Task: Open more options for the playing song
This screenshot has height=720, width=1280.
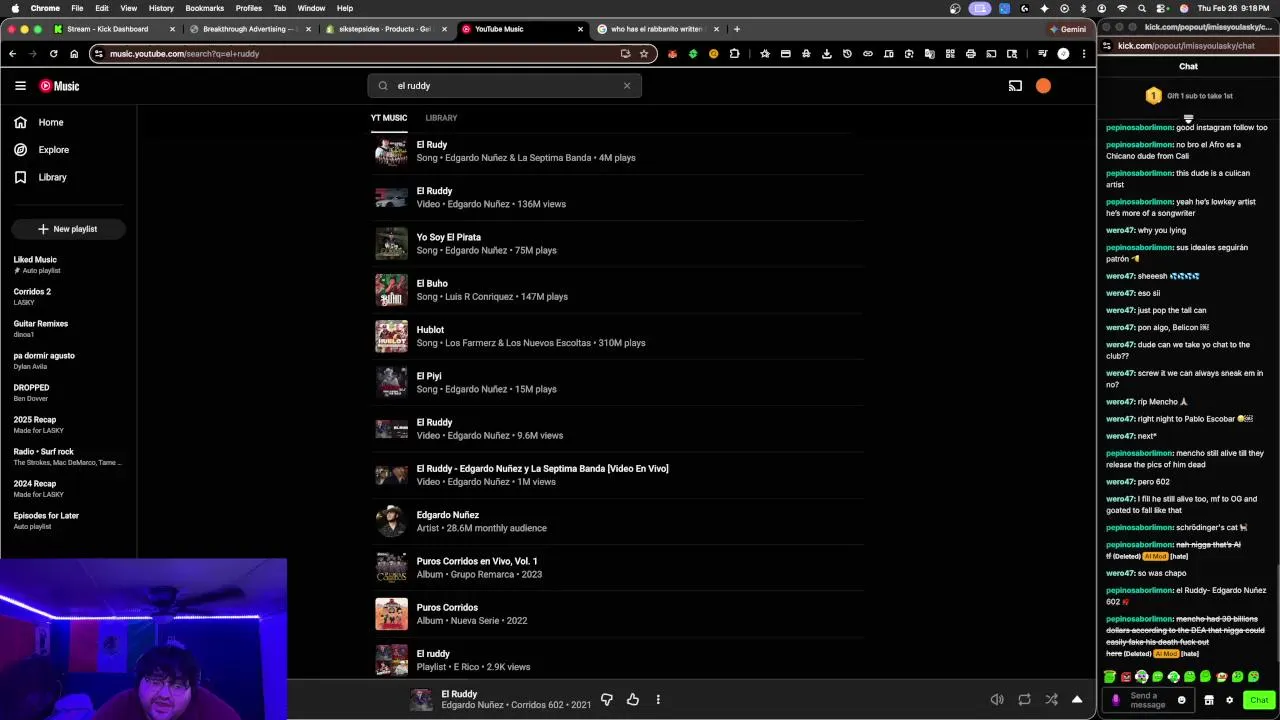Action: 658,700
